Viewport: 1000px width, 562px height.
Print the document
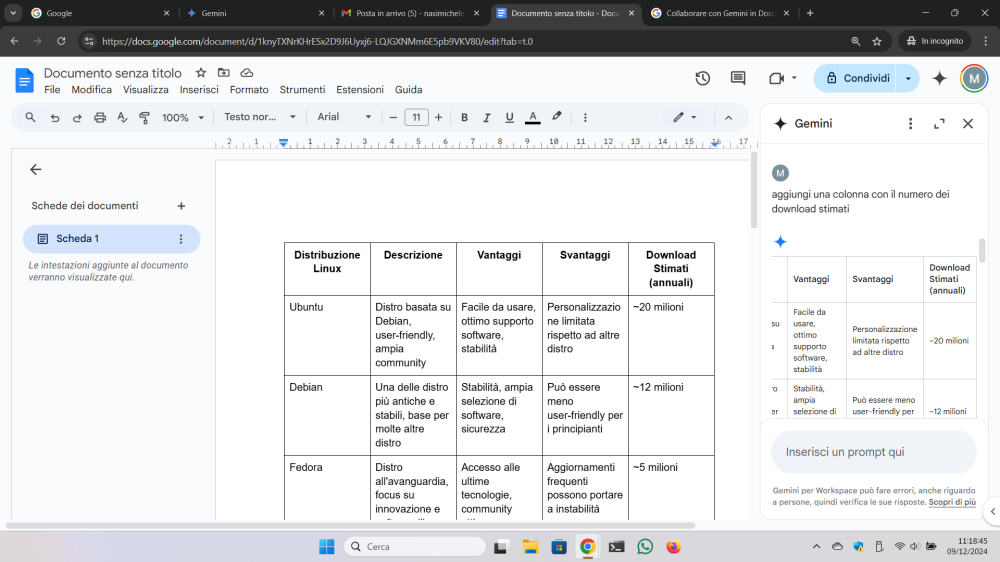99,117
